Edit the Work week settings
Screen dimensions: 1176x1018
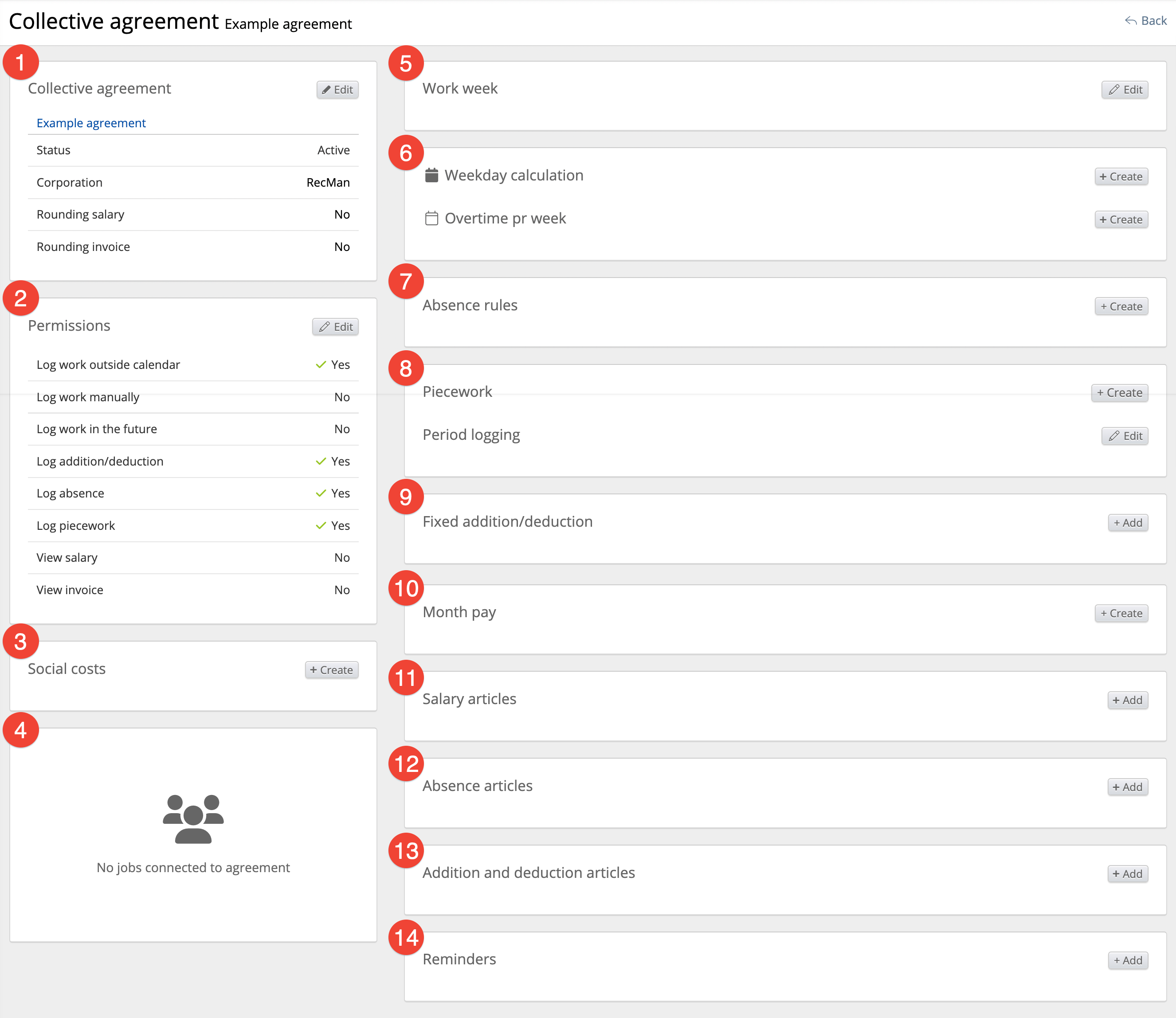point(1124,90)
